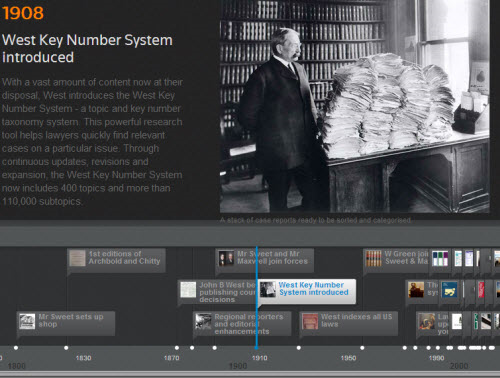This screenshot has height=378, width=500.
Task: Open the portrait thumbnail for 'Mr Sweet and Mr Maxwell join forces'
Action: 226,258
